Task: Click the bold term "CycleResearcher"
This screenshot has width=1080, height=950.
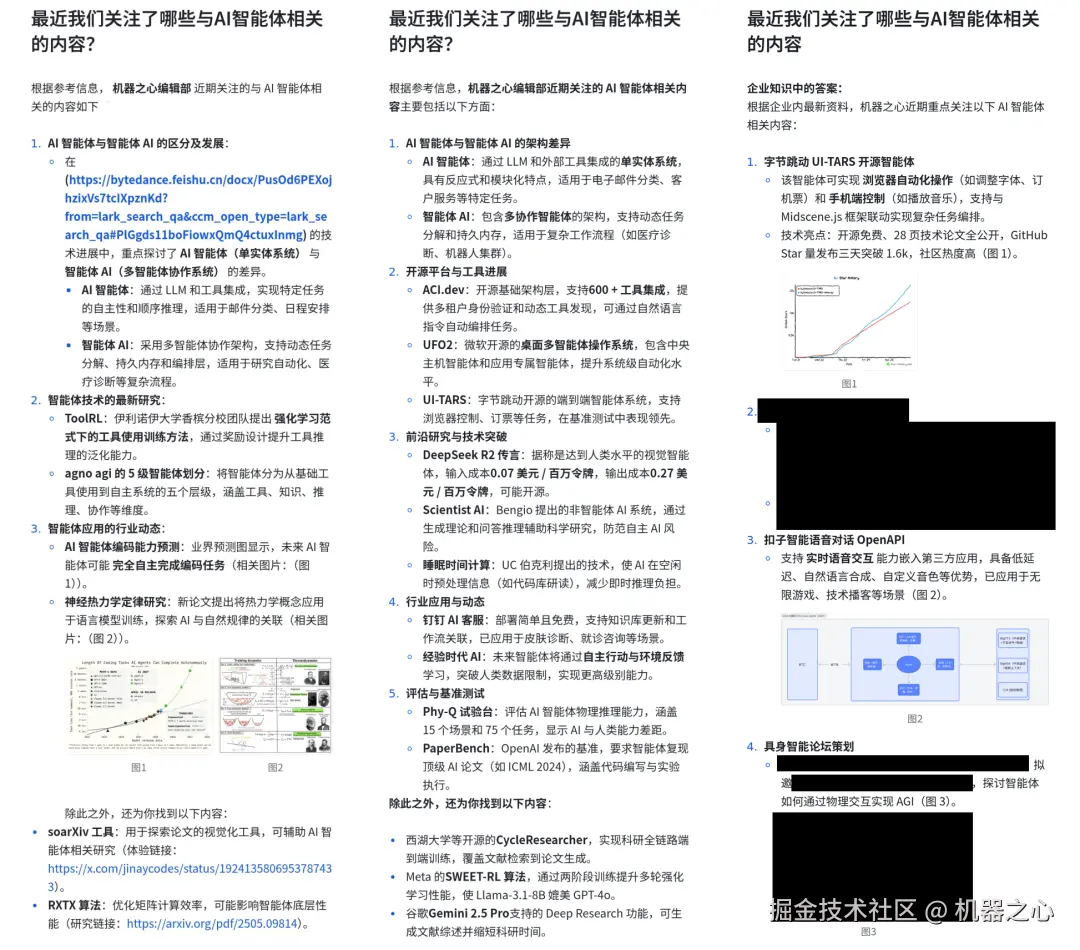Action: point(541,840)
